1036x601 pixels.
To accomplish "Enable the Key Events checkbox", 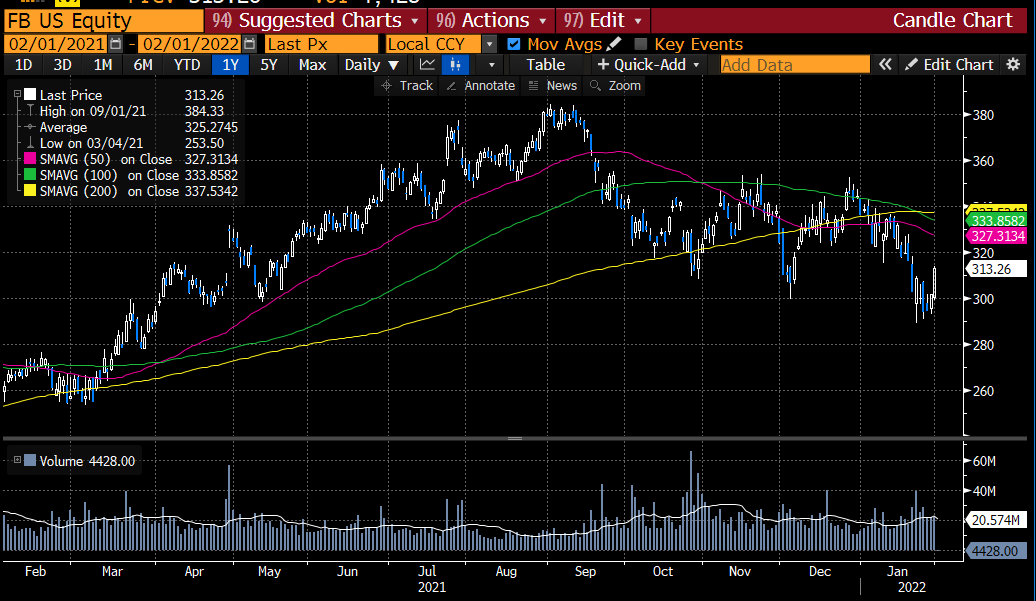I will tap(641, 44).
